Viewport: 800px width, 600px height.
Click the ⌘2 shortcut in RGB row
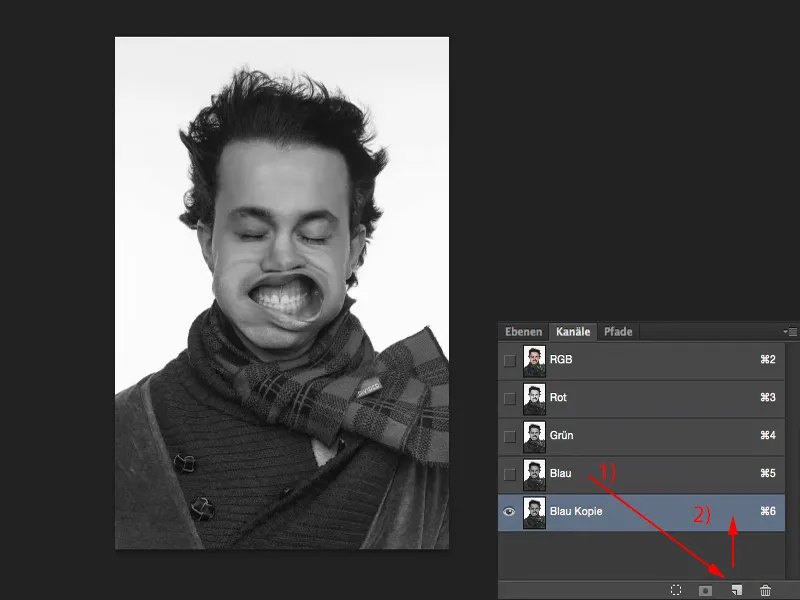pos(768,359)
